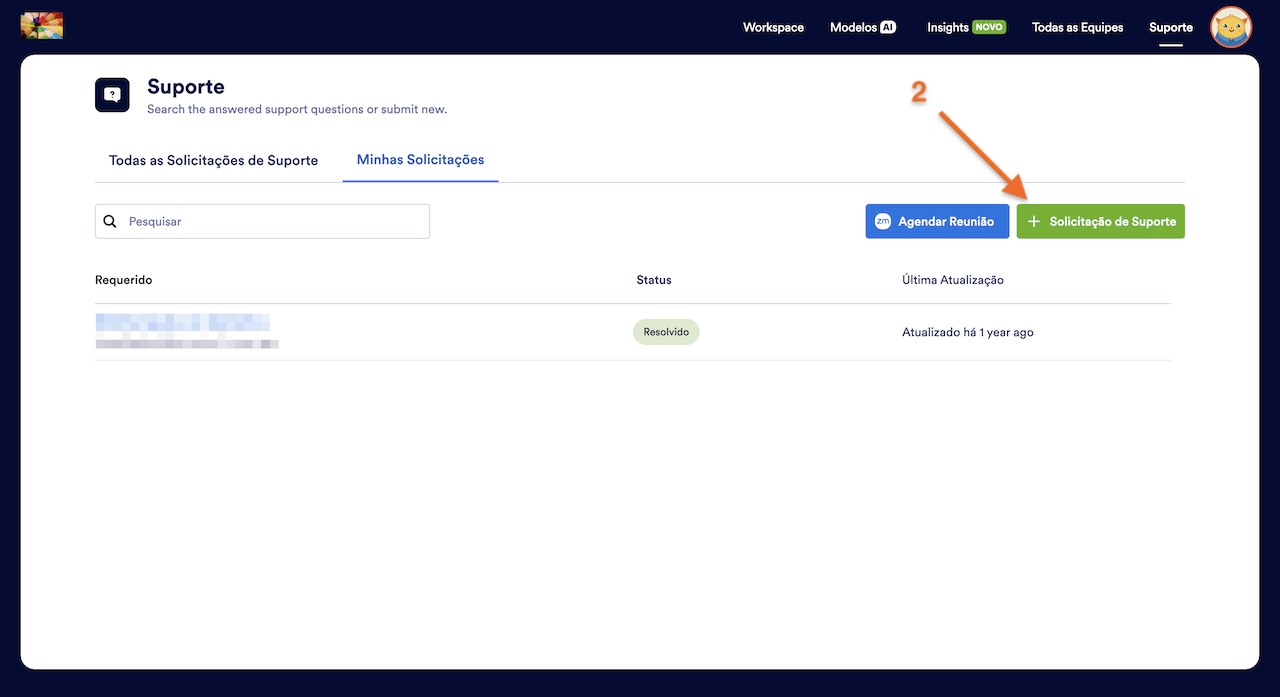
Task: Switch to Todas as Solicitações de Suporte tab
Action: (213, 160)
